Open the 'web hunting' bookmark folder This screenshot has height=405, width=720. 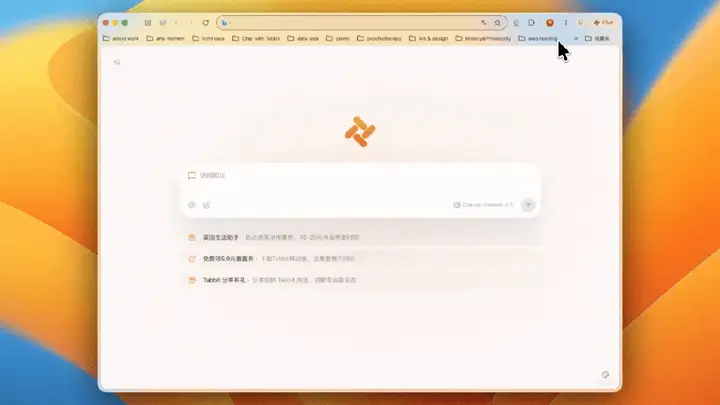tap(538, 39)
